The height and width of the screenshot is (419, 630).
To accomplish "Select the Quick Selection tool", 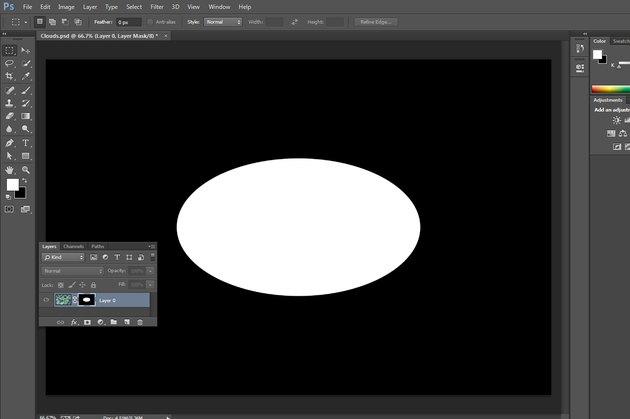I will 26,63.
